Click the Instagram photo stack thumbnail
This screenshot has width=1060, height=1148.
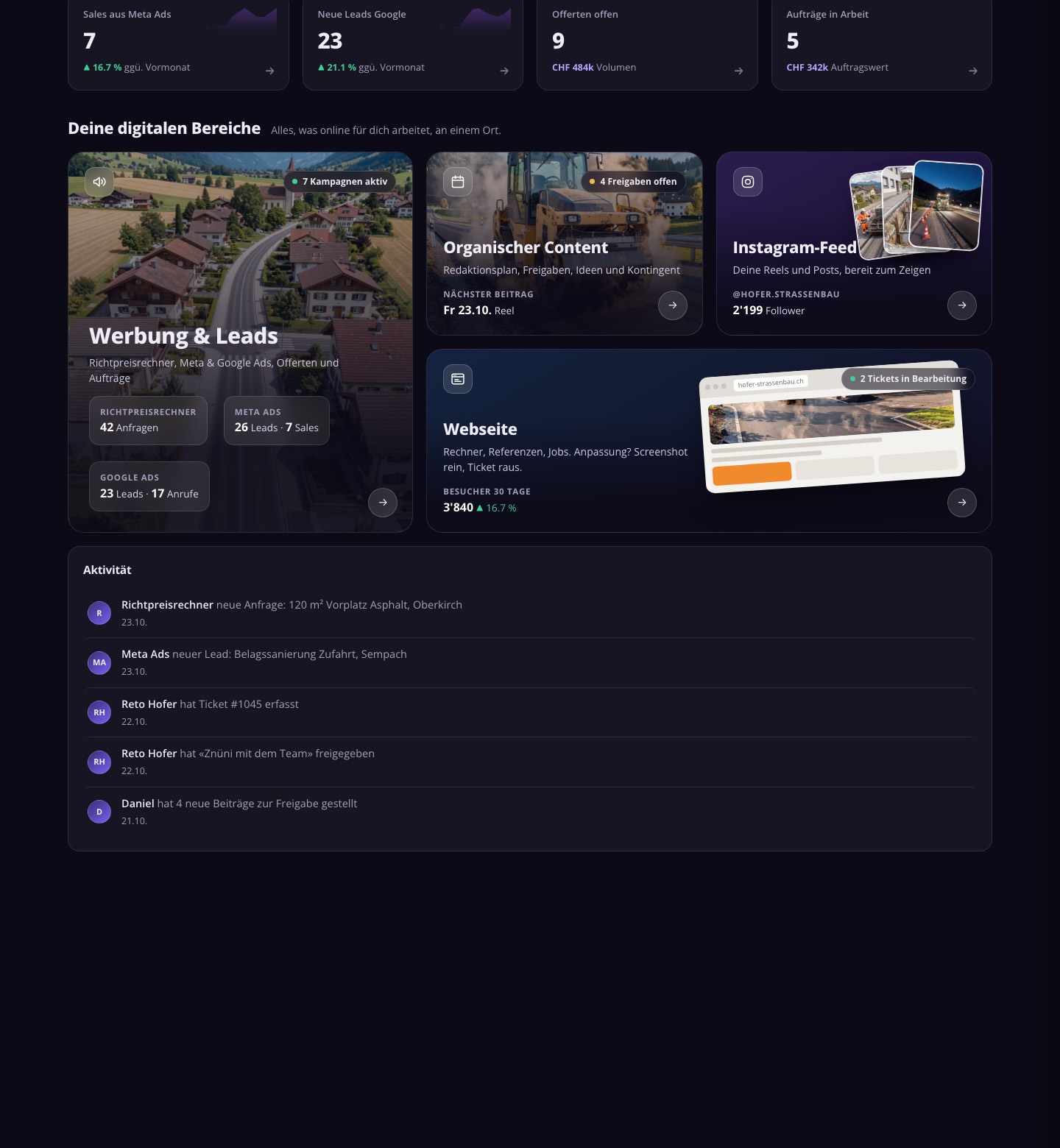(x=917, y=210)
